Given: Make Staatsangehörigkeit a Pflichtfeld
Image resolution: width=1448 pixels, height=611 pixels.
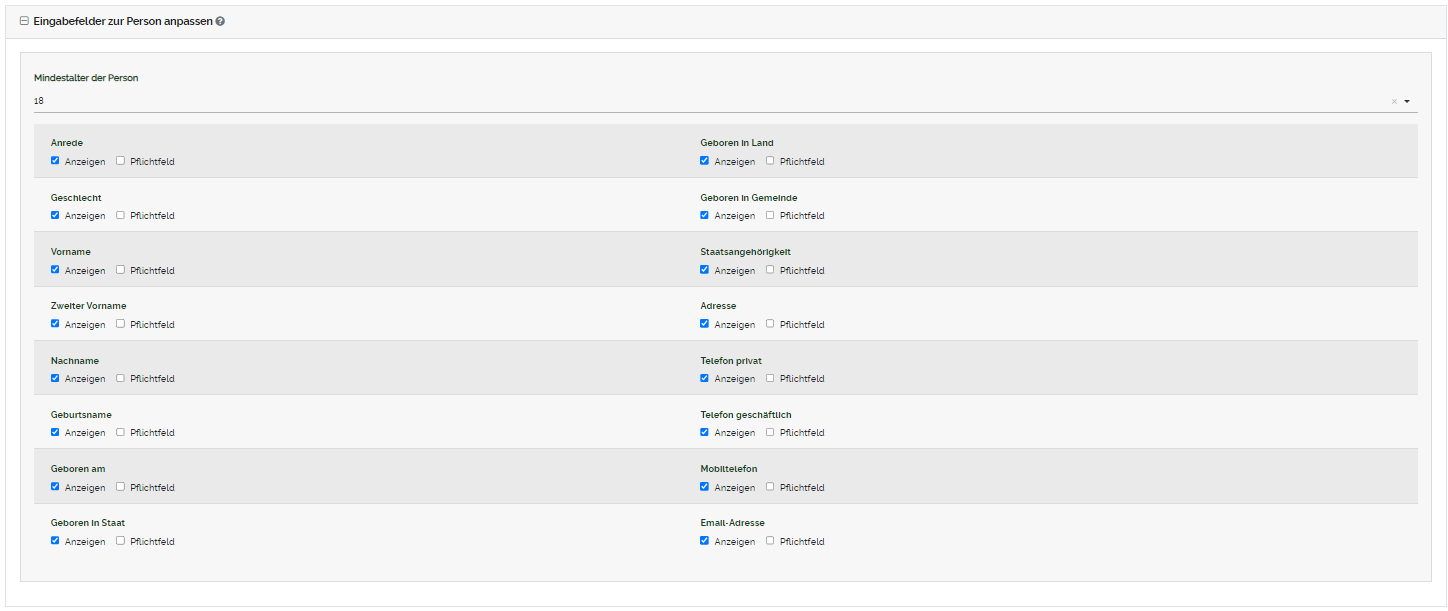Looking at the screenshot, I should 770,269.
